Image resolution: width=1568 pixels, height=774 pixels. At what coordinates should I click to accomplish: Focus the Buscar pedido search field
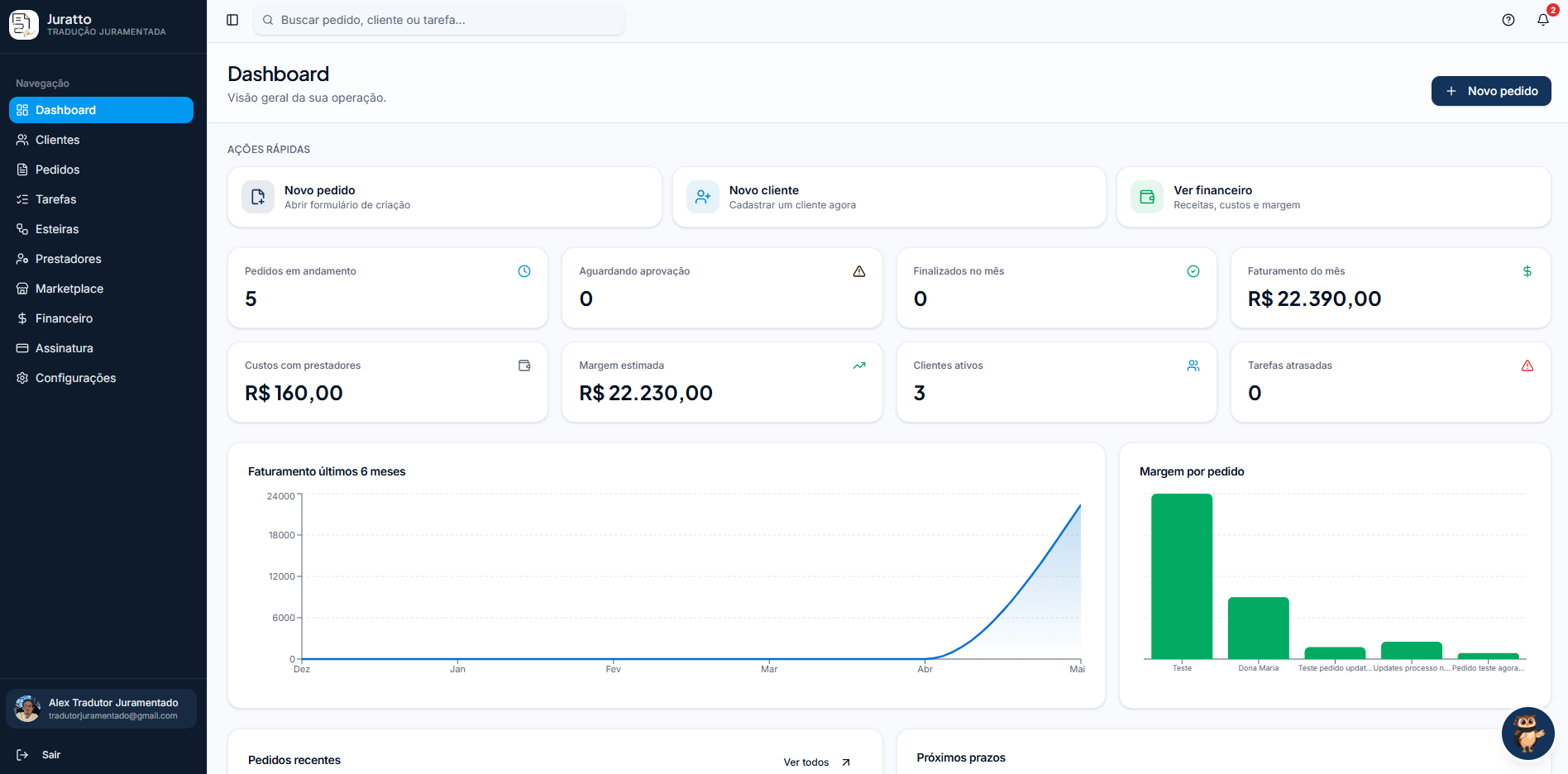[x=439, y=20]
